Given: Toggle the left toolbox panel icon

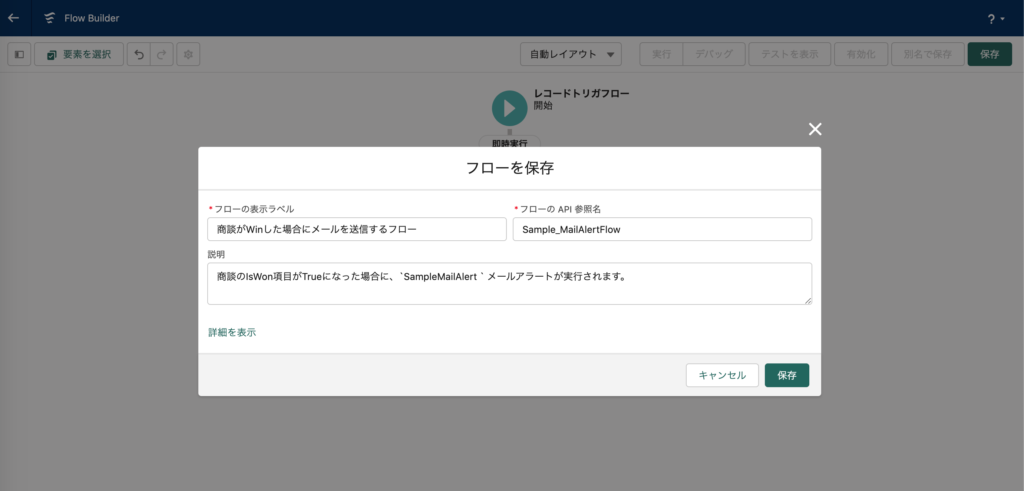Looking at the screenshot, I should [19, 54].
